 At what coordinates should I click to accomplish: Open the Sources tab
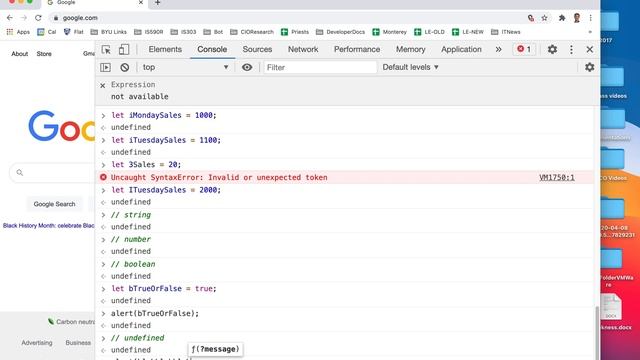[x=257, y=49]
